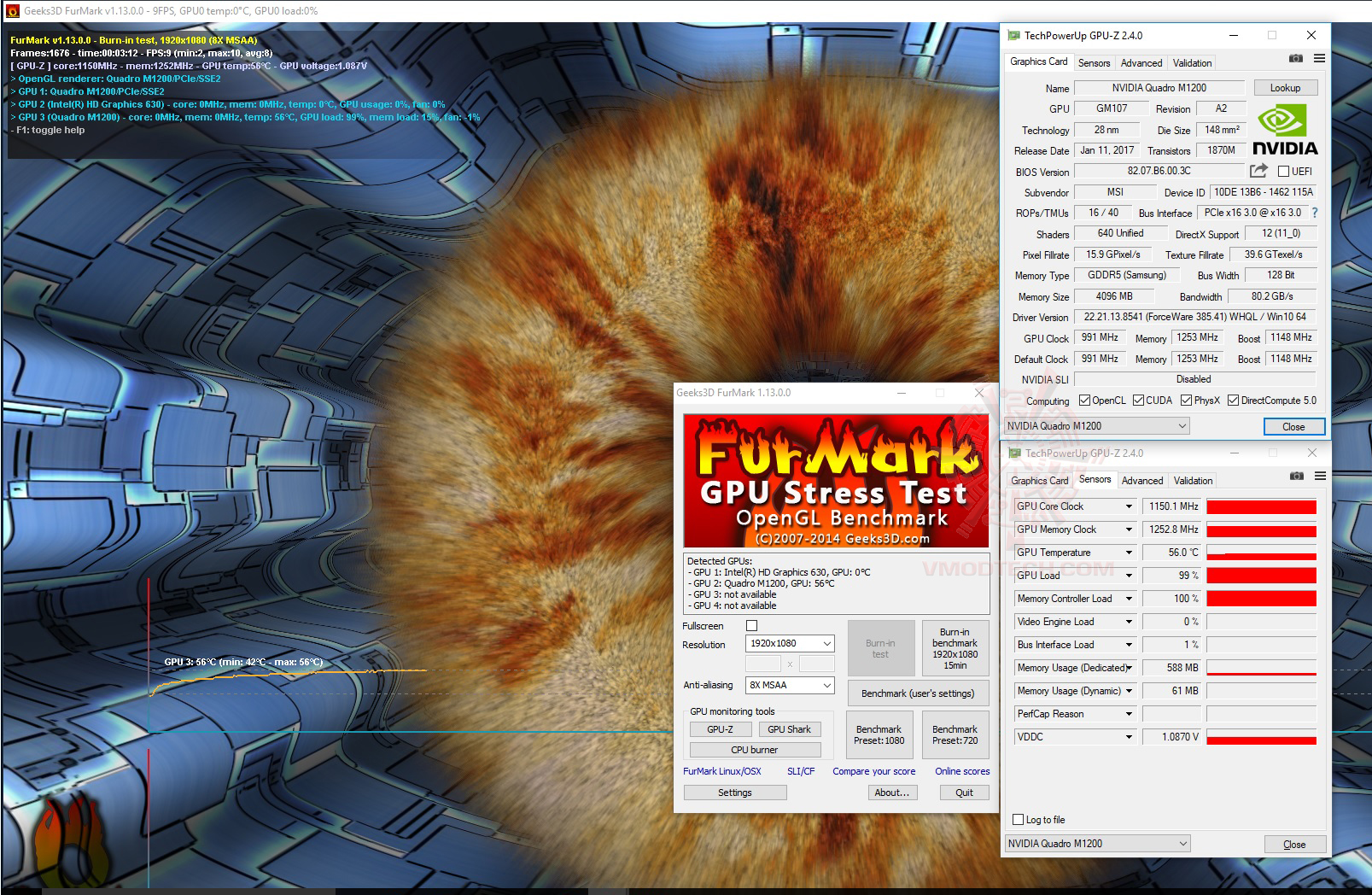The height and width of the screenshot is (895, 1372).
Task: Click the NVIDIA Quadro M1200 GPU selector field
Action: click(1097, 425)
